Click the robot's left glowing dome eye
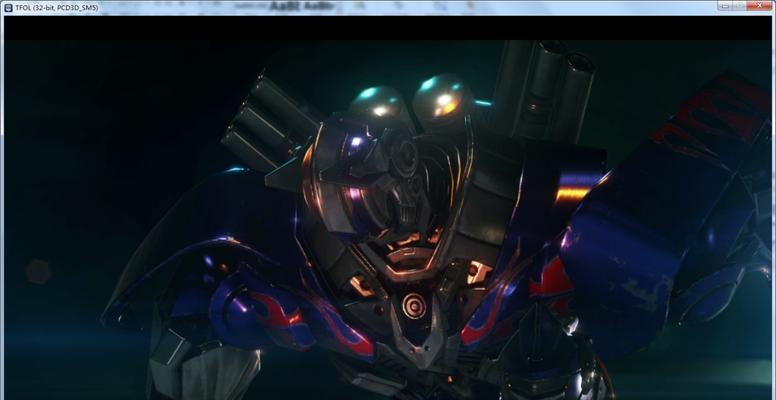776x400 pixels. (x=377, y=102)
